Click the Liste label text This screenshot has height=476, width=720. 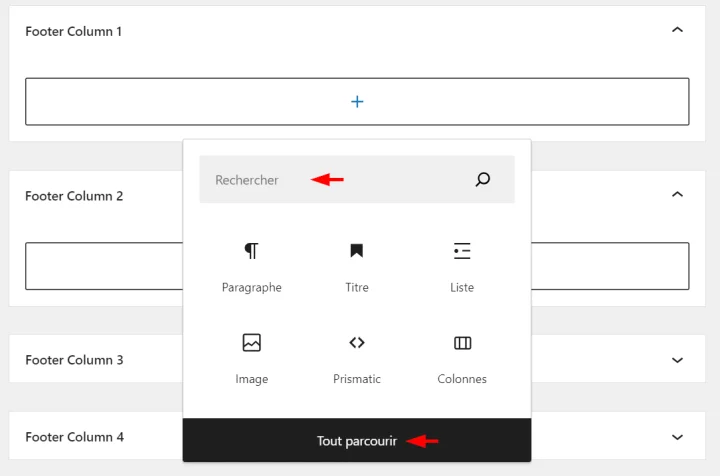click(462, 287)
